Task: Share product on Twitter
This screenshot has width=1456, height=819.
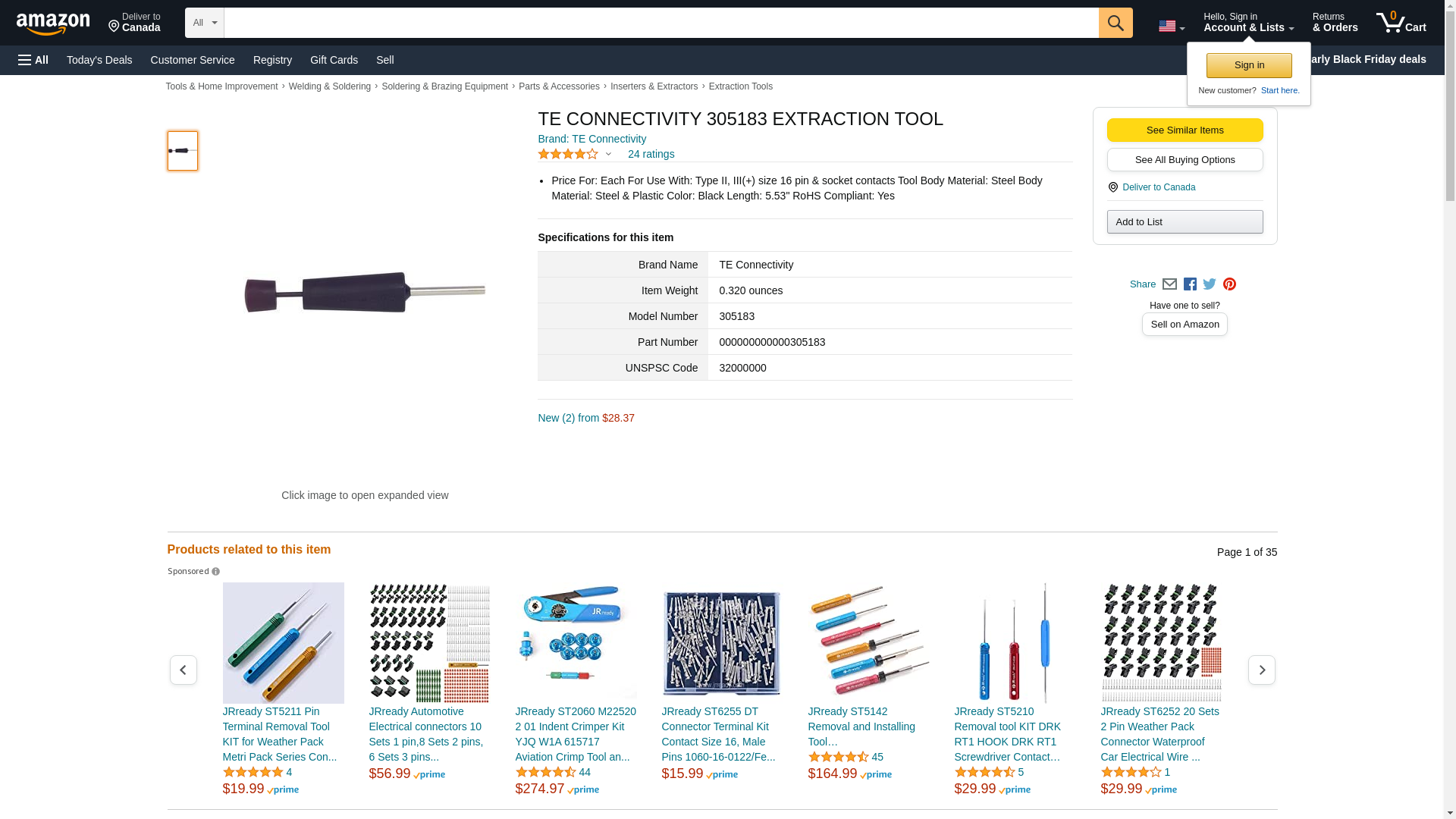Action: pyautogui.click(x=1210, y=284)
